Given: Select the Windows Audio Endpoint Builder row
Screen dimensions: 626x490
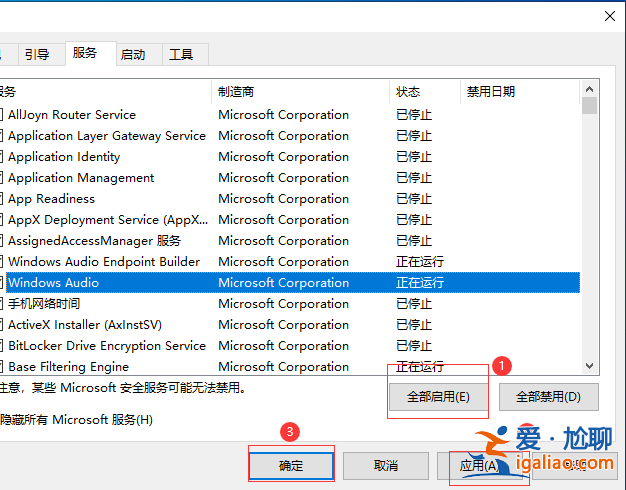Looking at the screenshot, I should [x=290, y=262].
